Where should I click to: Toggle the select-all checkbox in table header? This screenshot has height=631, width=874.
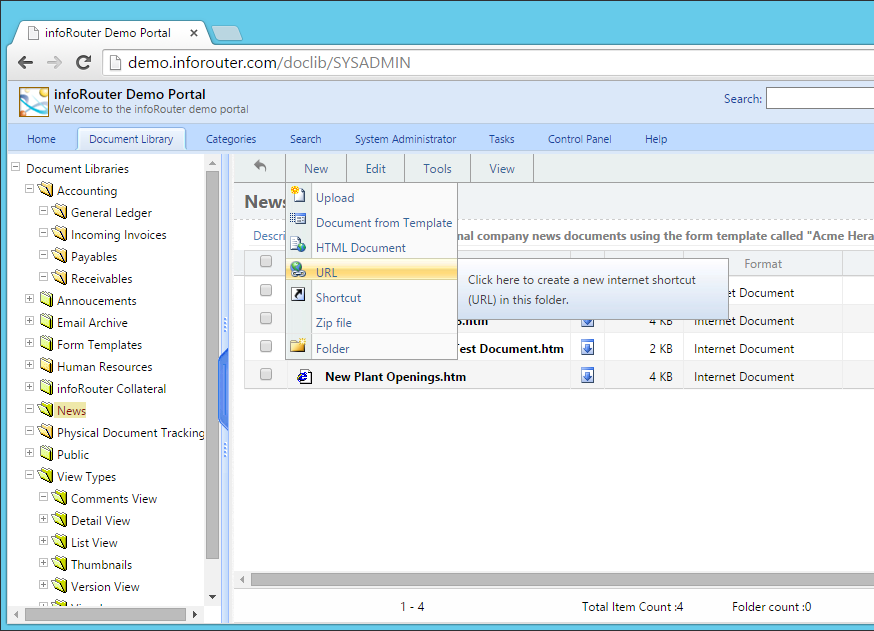pyautogui.click(x=266, y=261)
